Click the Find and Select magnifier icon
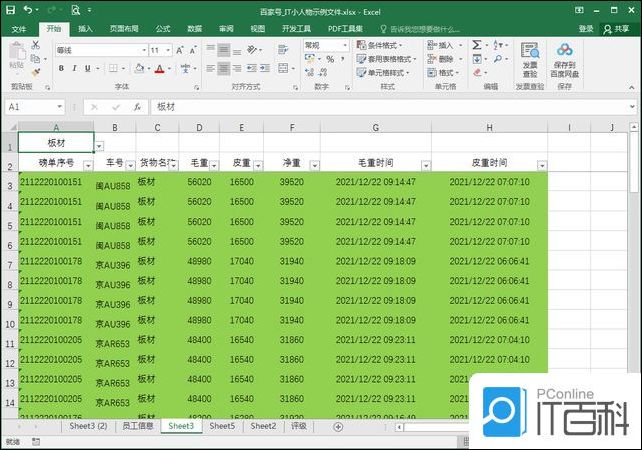Viewport: 642px width, 450px height. point(498,59)
